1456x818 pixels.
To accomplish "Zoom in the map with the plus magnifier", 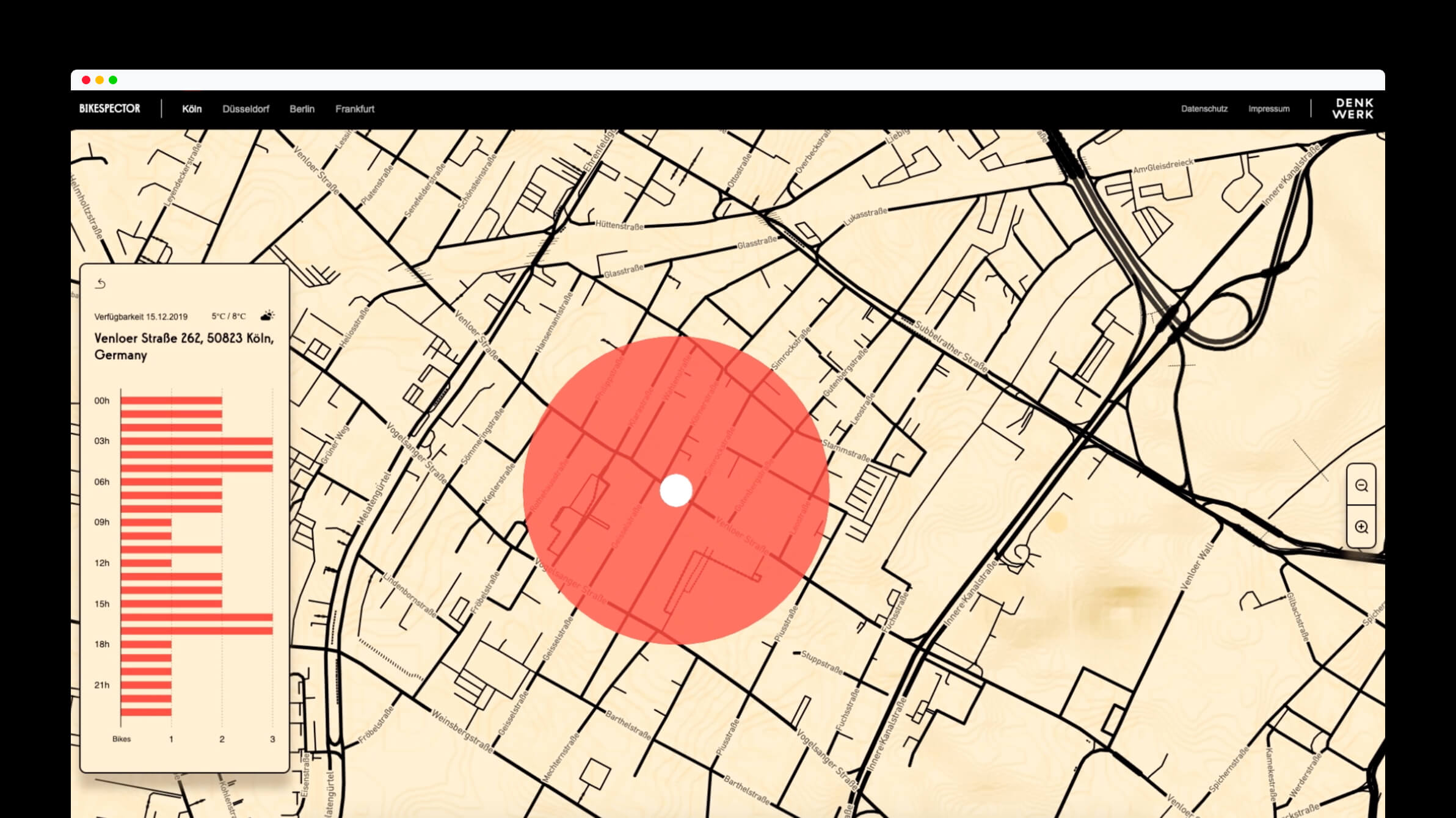I will click(x=1361, y=527).
